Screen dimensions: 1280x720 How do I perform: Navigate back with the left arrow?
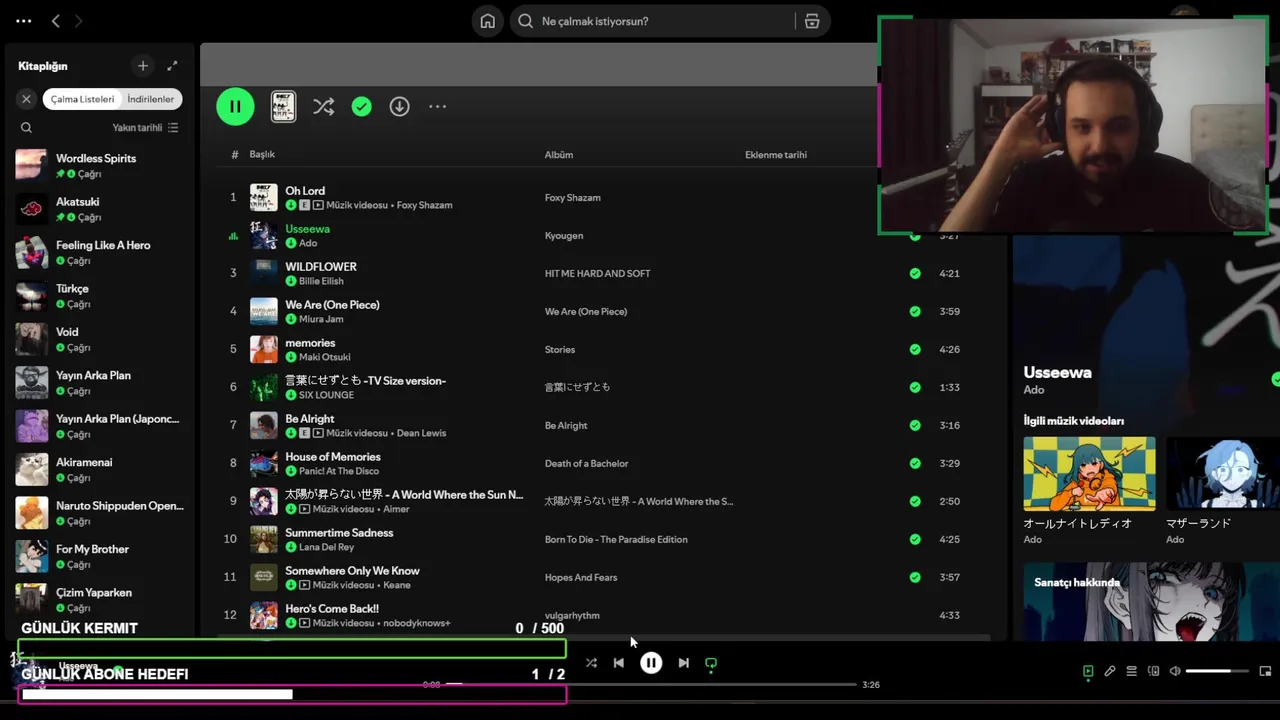pos(56,21)
